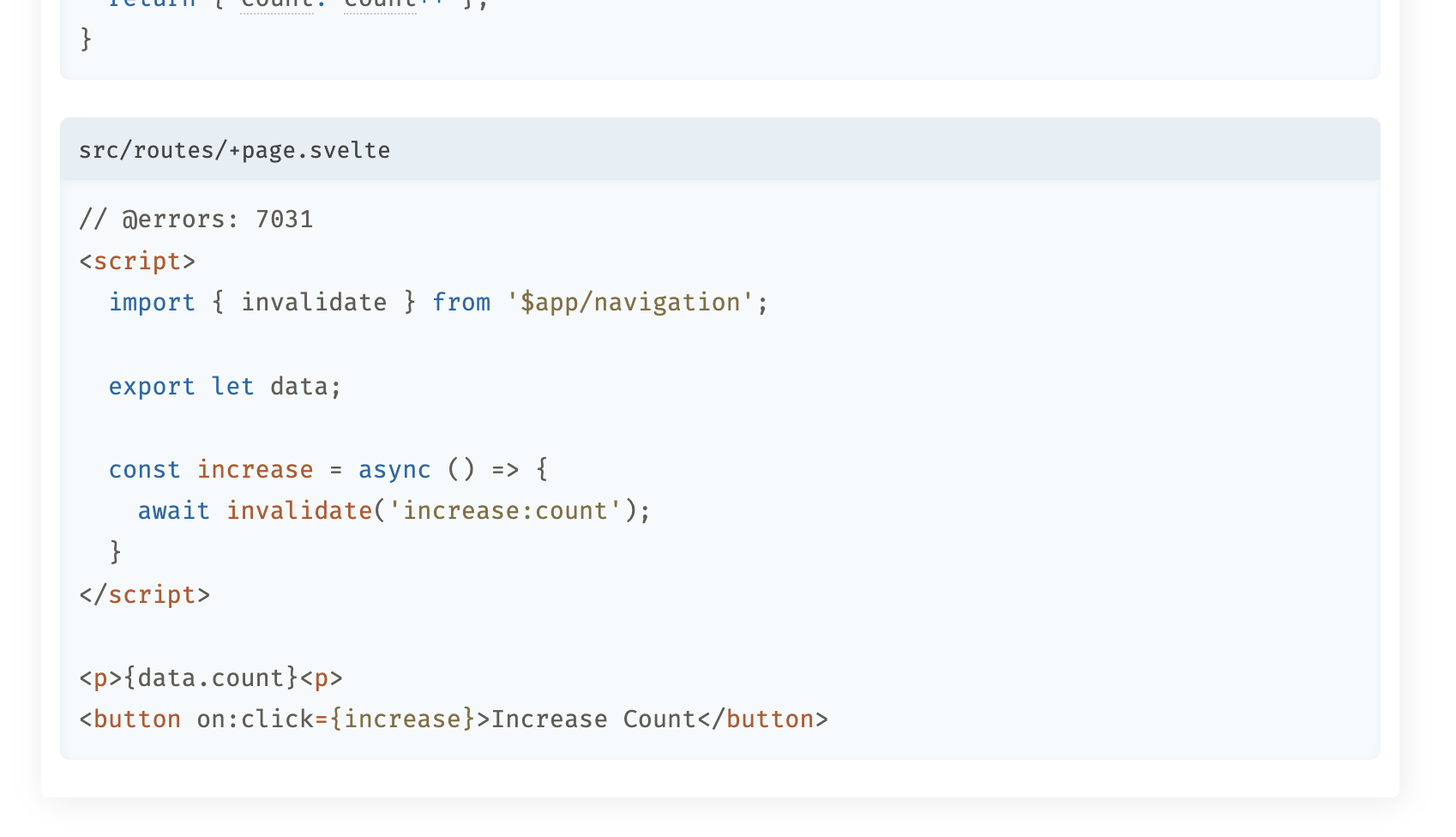Click the opening <script> tag
The height and width of the screenshot is (837, 1456).
click(137, 261)
